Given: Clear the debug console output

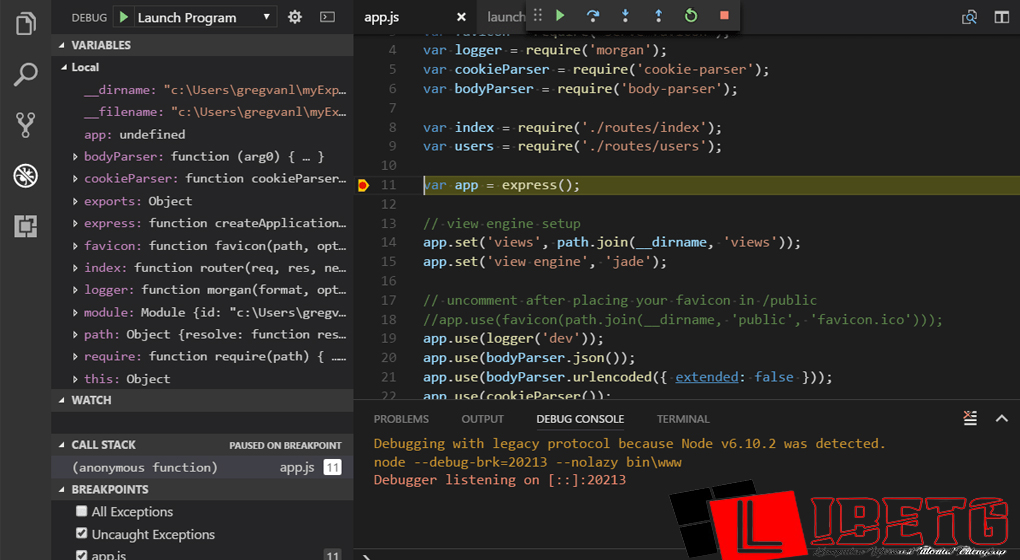Looking at the screenshot, I should pos(970,418).
